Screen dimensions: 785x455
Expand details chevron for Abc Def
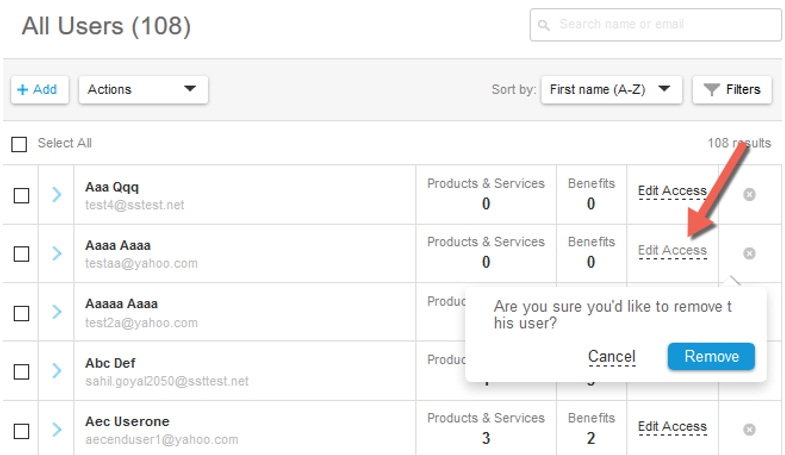click(x=57, y=370)
